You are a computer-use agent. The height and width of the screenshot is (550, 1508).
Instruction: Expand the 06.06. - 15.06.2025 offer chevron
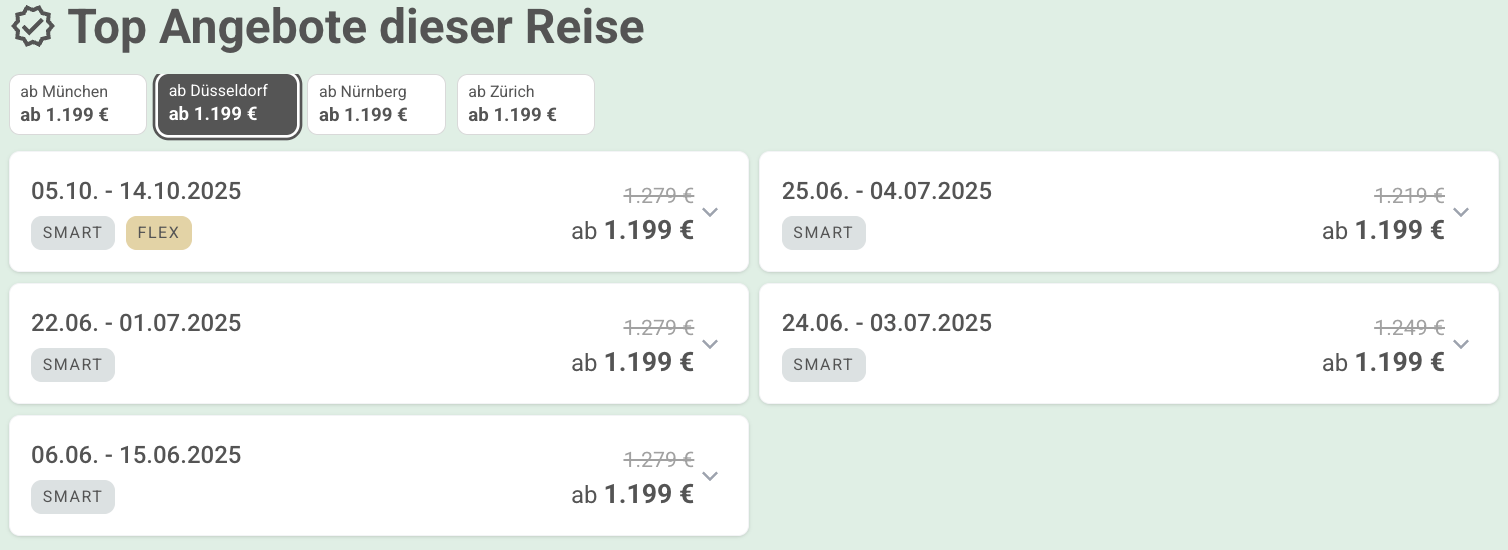click(x=710, y=476)
